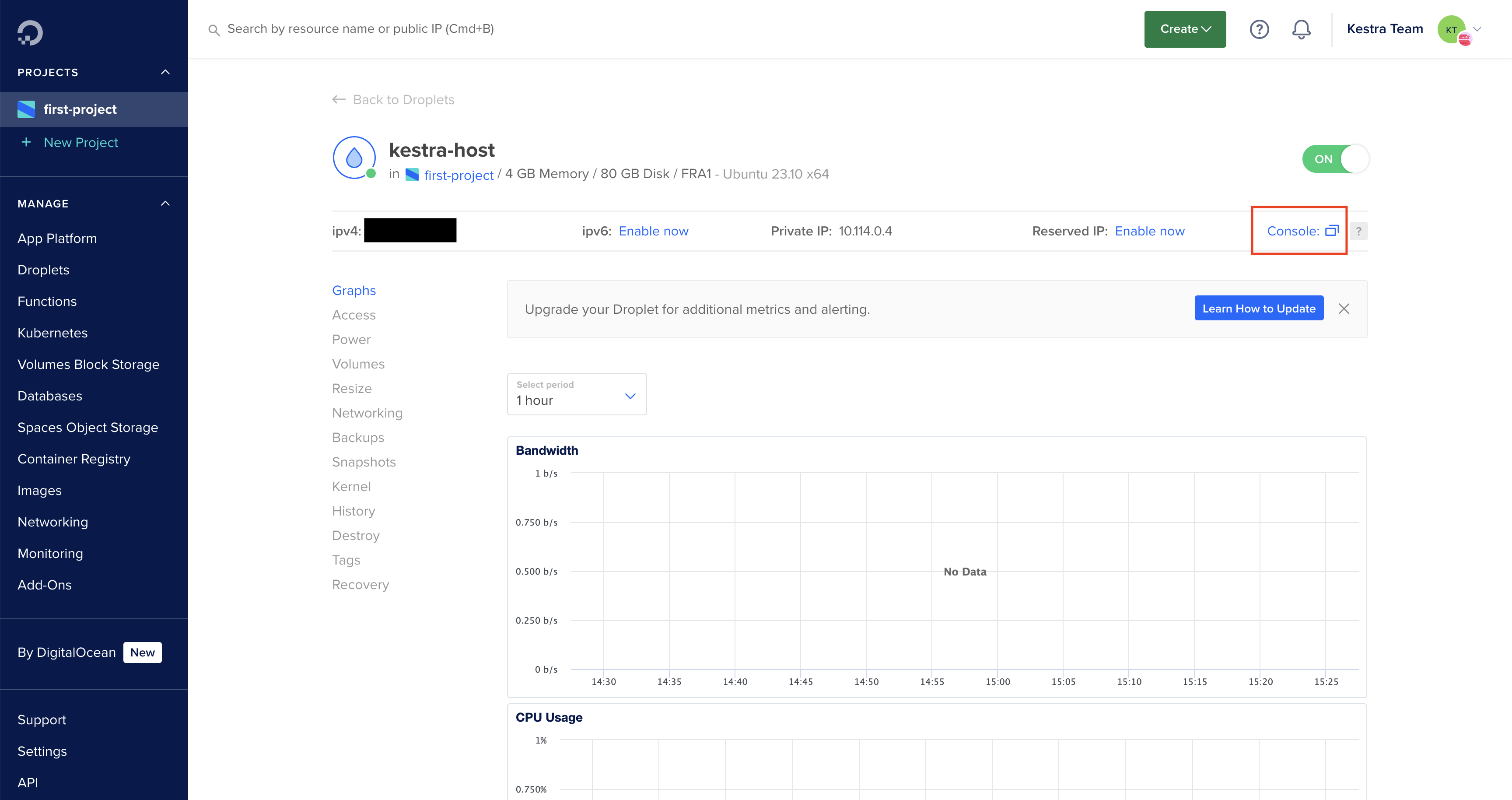Open the Networking droplet tab
The height and width of the screenshot is (800, 1512).
pyautogui.click(x=367, y=413)
